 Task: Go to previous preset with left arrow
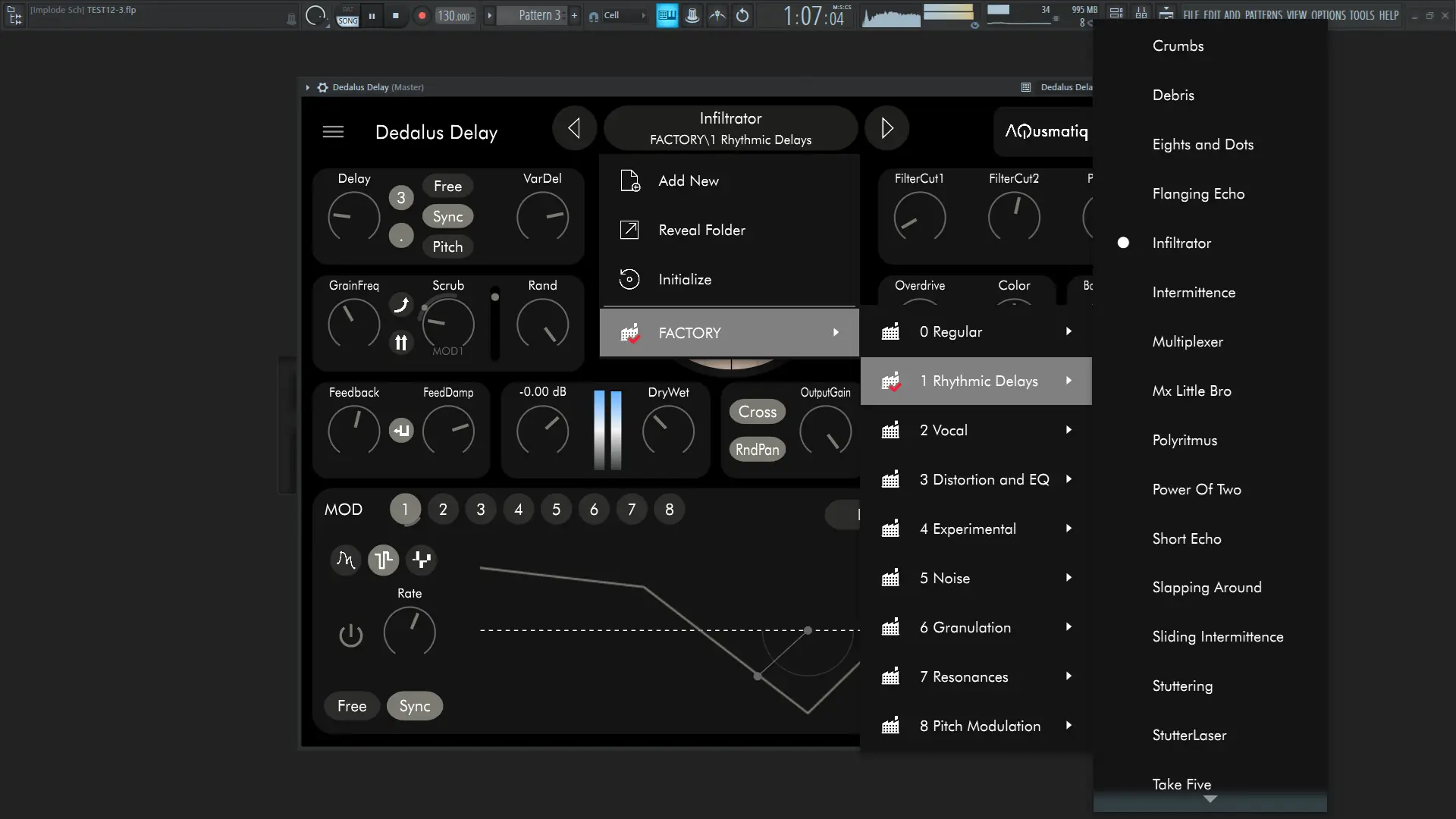coord(574,128)
